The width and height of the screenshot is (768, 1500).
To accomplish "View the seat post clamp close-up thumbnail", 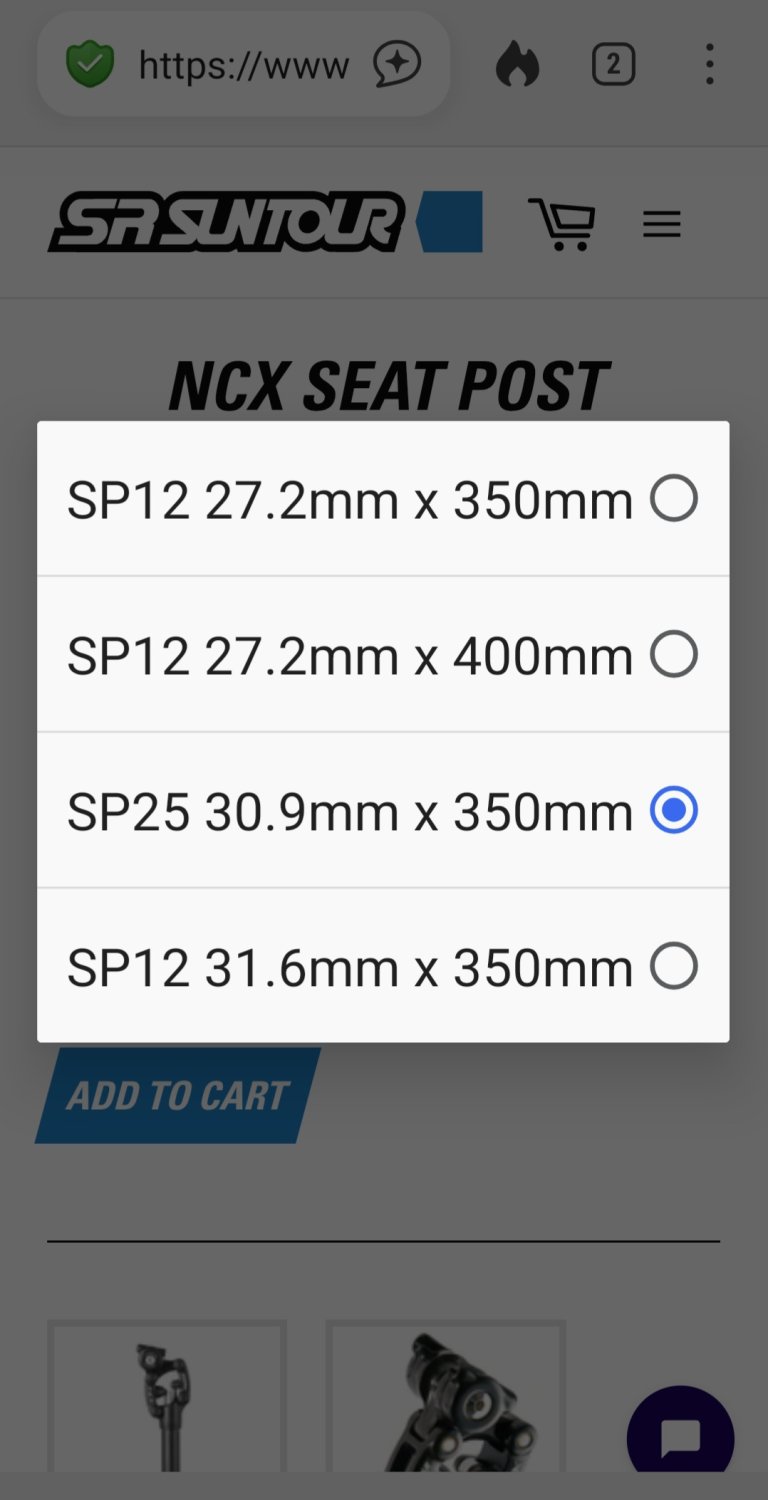I will coord(446,1405).
